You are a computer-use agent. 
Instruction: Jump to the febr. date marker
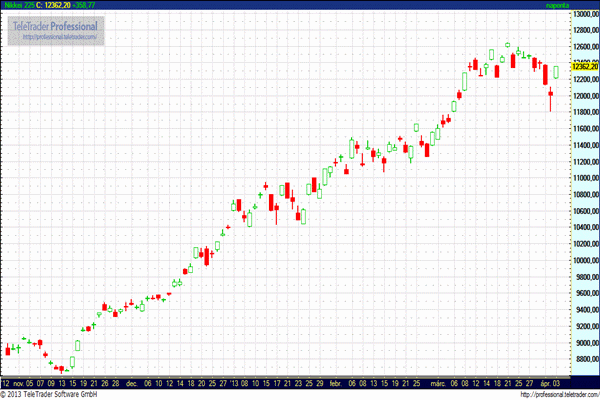click(335, 382)
